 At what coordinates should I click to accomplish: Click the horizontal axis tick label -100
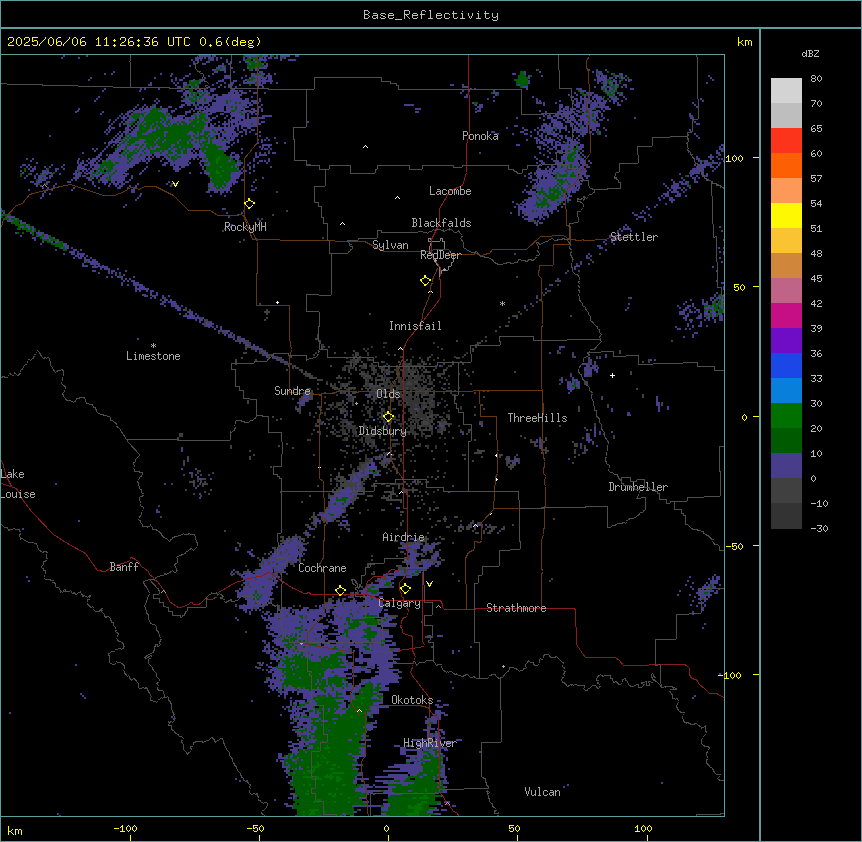pyautogui.click(x=125, y=828)
